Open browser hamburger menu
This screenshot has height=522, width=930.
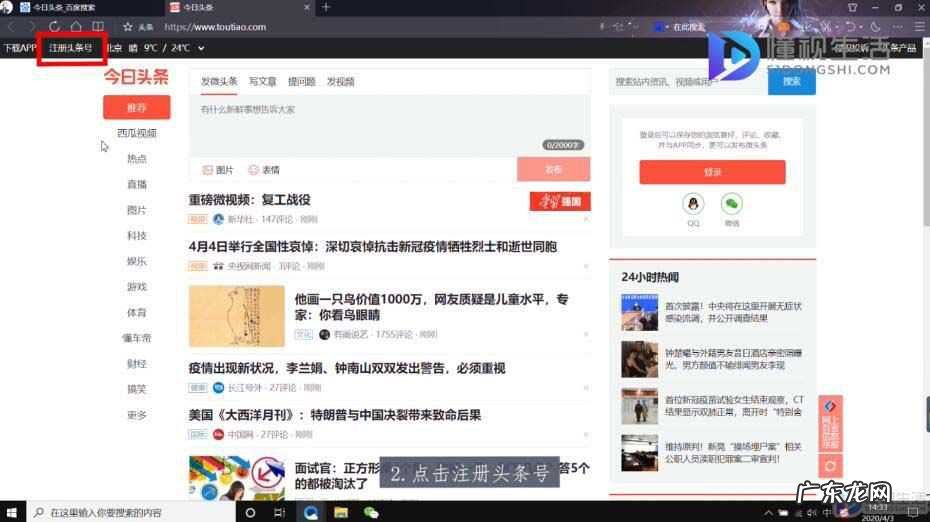coord(919,27)
